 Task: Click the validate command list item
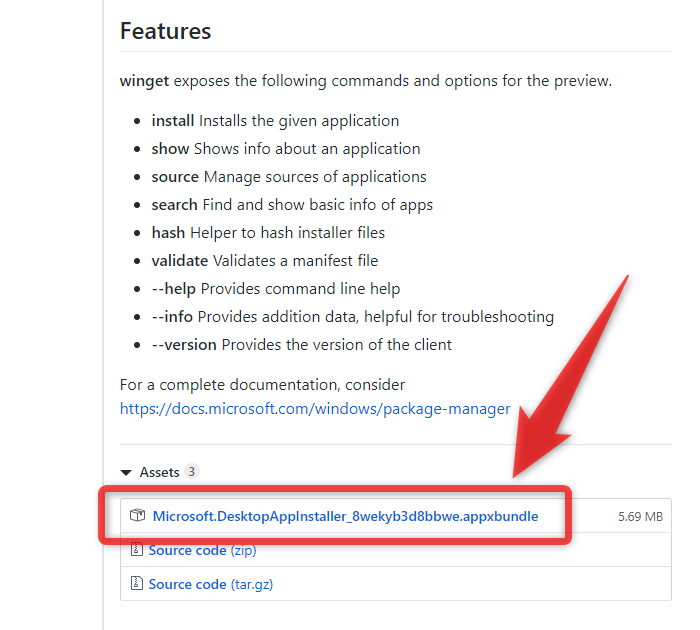265,261
